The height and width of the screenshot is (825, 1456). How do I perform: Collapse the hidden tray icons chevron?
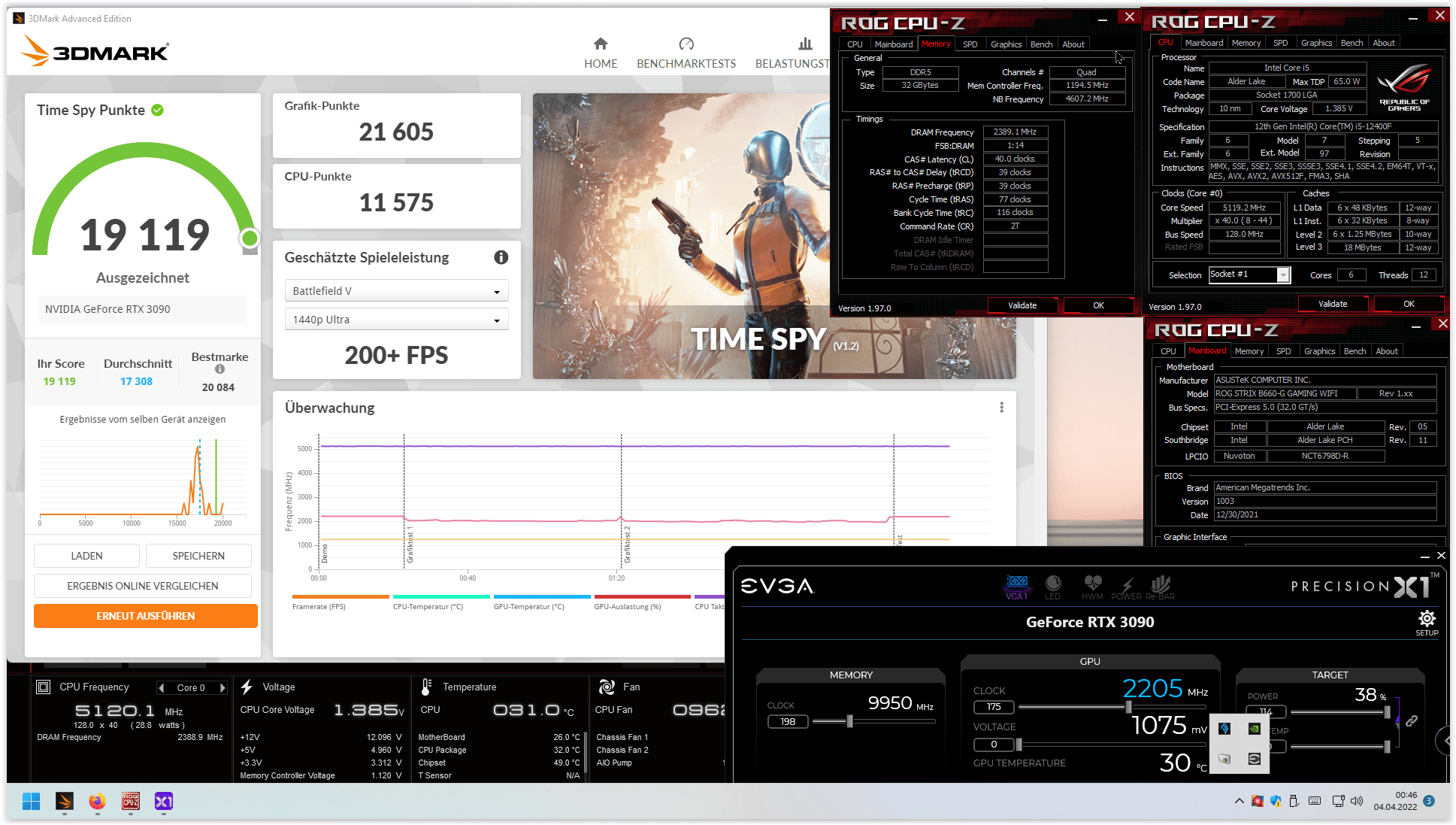pyautogui.click(x=1239, y=801)
